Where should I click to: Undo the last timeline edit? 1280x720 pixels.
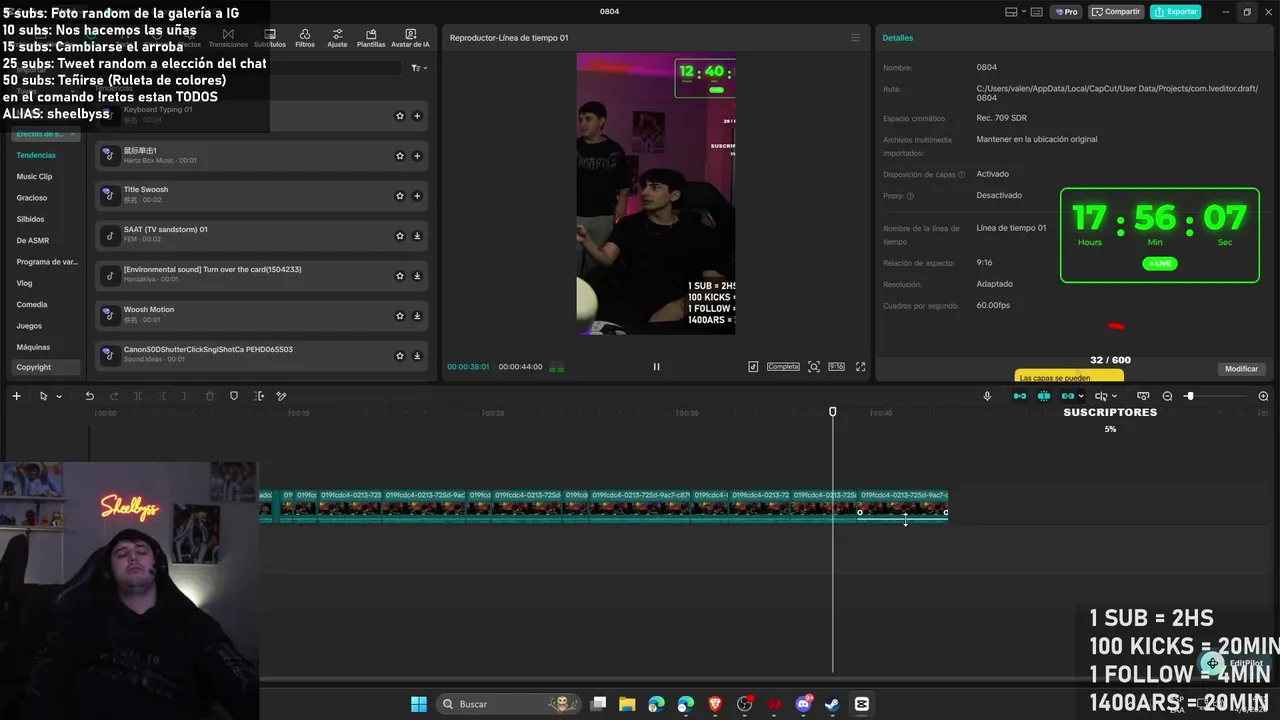(89, 396)
